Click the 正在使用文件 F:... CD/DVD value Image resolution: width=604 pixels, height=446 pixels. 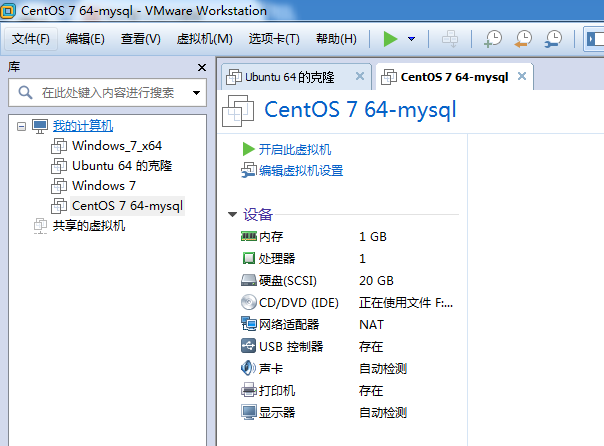(x=406, y=303)
